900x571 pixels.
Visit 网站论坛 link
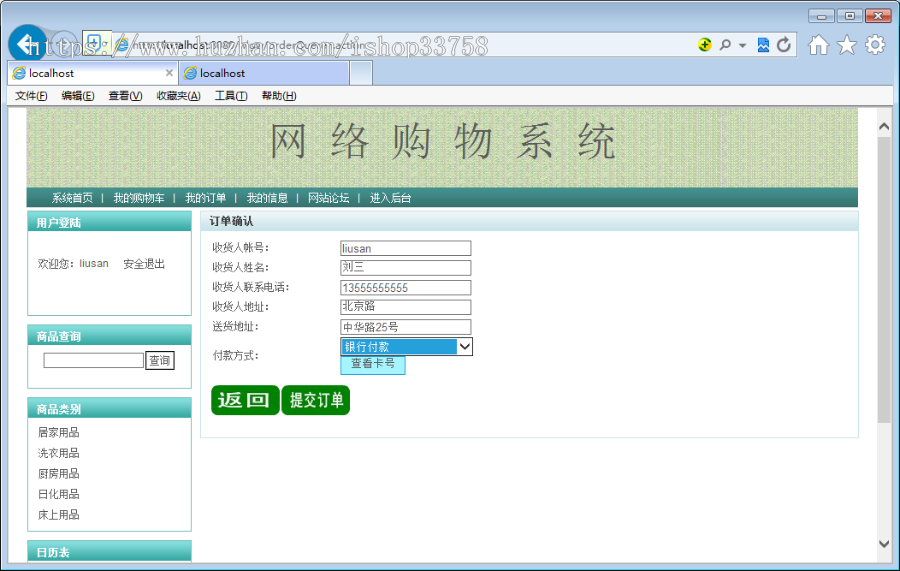(x=328, y=198)
